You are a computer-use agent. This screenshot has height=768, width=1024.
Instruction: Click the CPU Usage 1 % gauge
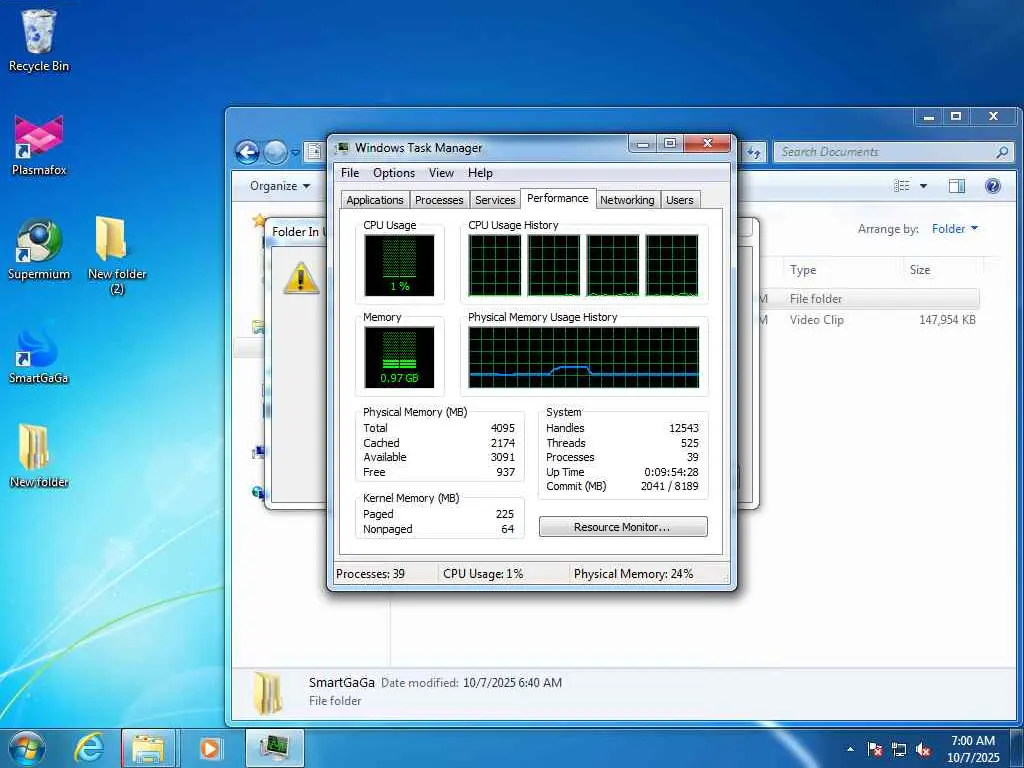pos(399,265)
